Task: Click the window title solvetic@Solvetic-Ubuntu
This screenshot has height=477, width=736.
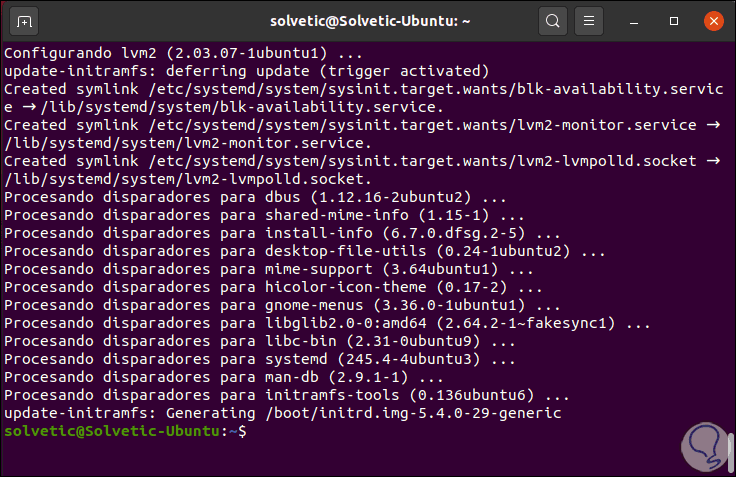Action: [370, 22]
